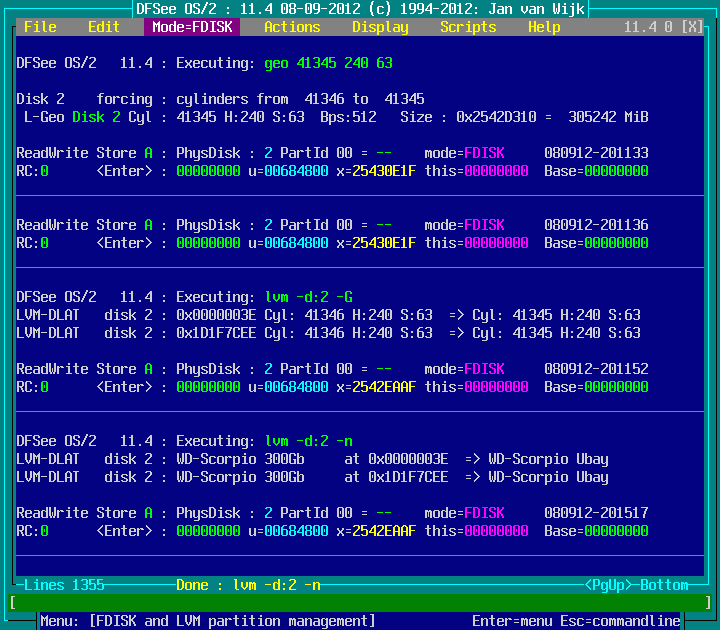Select the Mode=FDISK menu item
Viewport: 720px width, 630px height.
tap(192, 27)
